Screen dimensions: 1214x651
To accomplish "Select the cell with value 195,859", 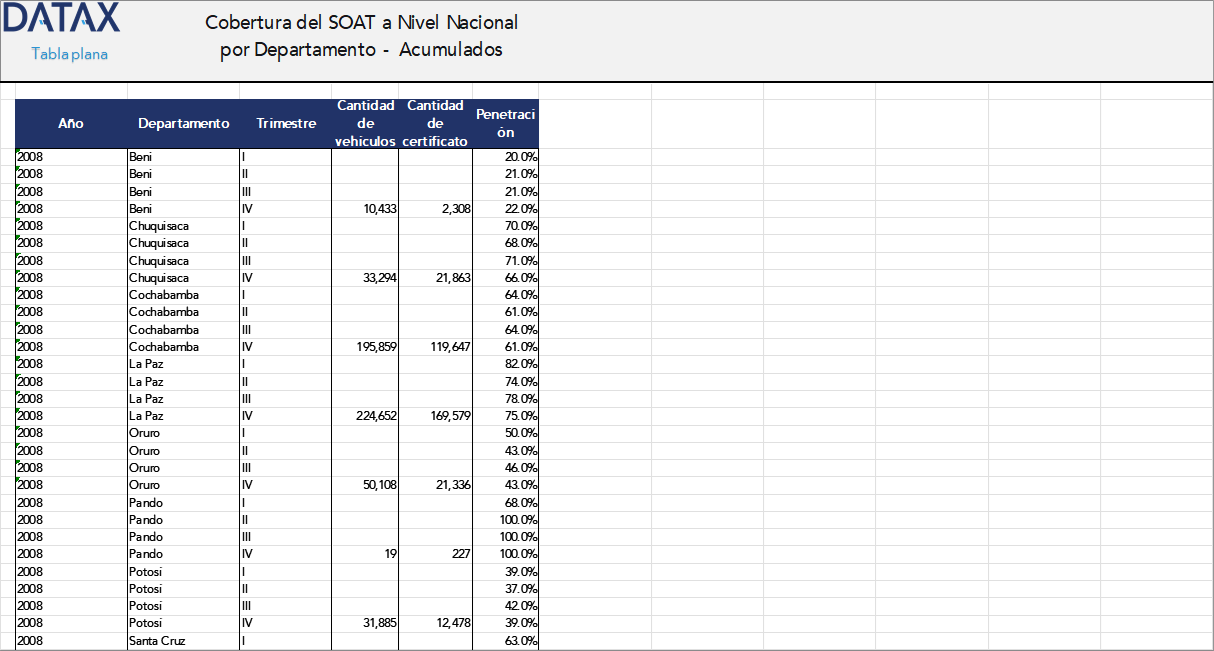I will (x=365, y=347).
